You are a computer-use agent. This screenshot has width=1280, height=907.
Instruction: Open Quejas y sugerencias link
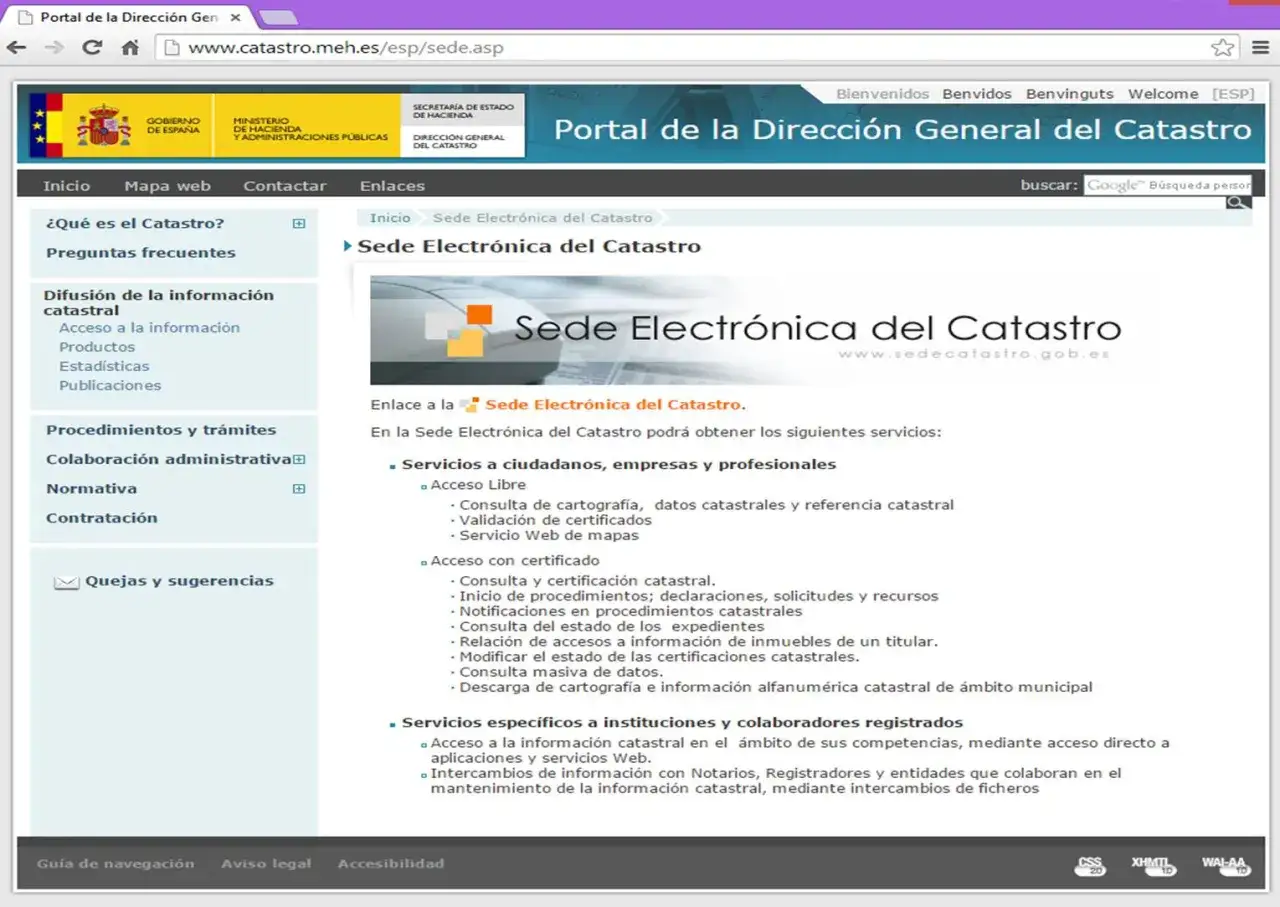179,581
